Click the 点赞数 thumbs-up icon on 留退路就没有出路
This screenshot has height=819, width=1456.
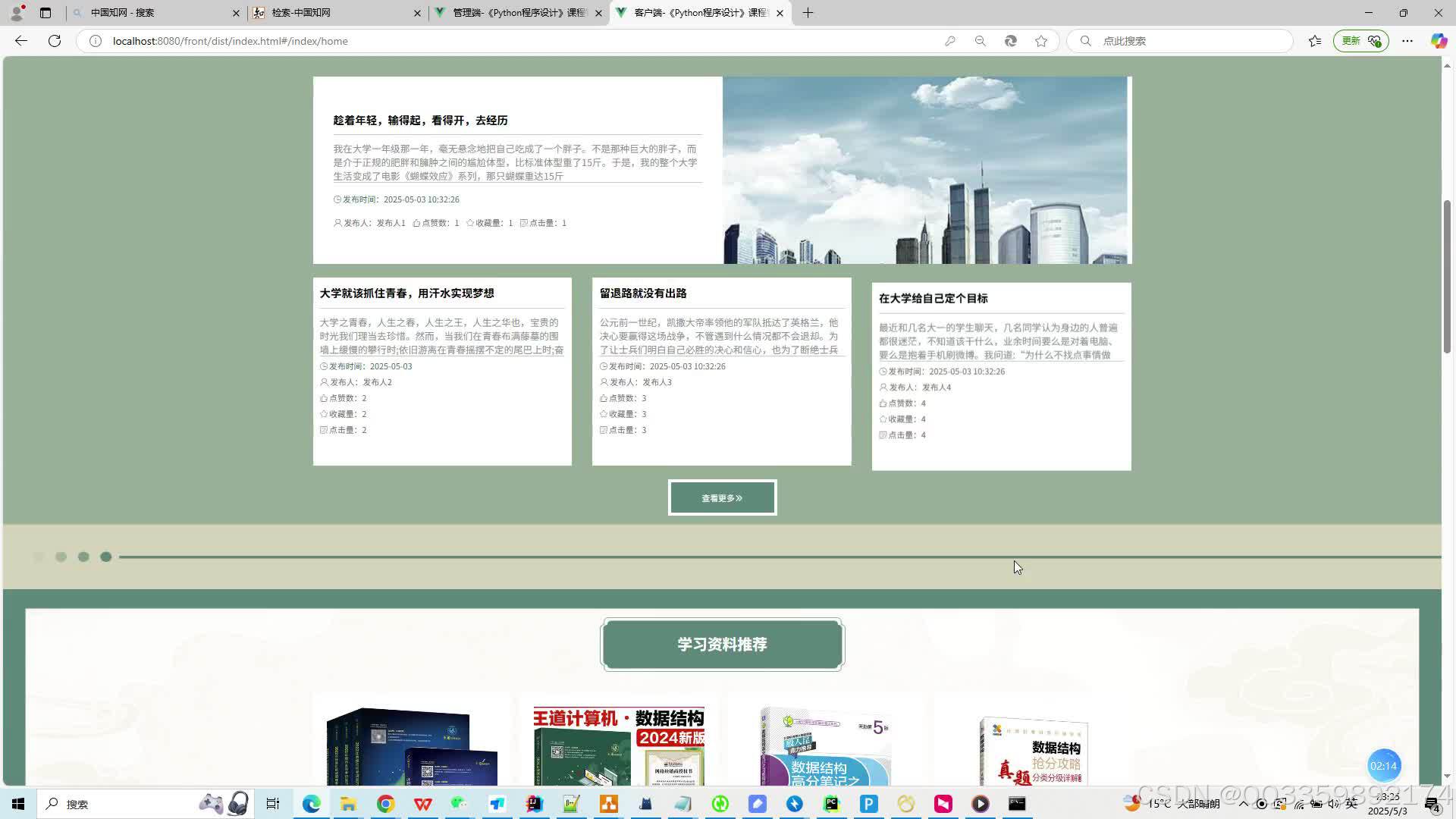[x=603, y=397]
